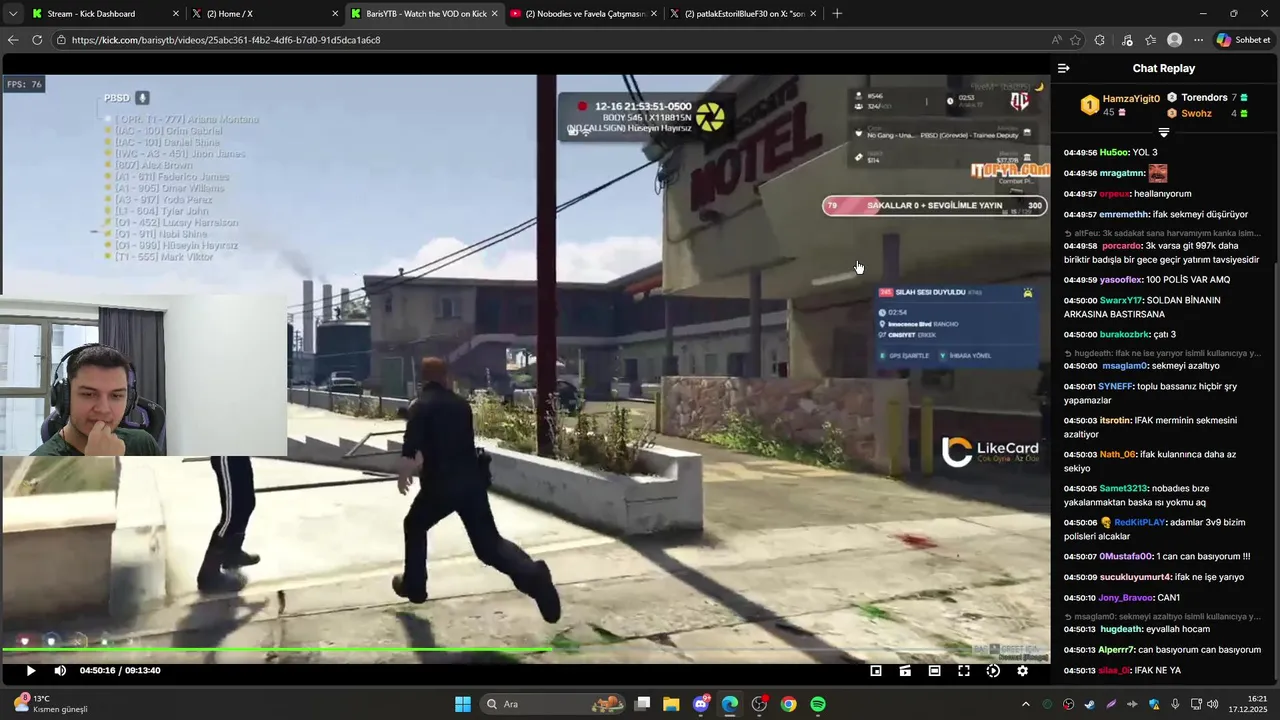Toggle Read aloud in address bar
Image resolution: width=1280 pixels, height=720 pixels.
pyautogui.click(x=1056, y=40)
